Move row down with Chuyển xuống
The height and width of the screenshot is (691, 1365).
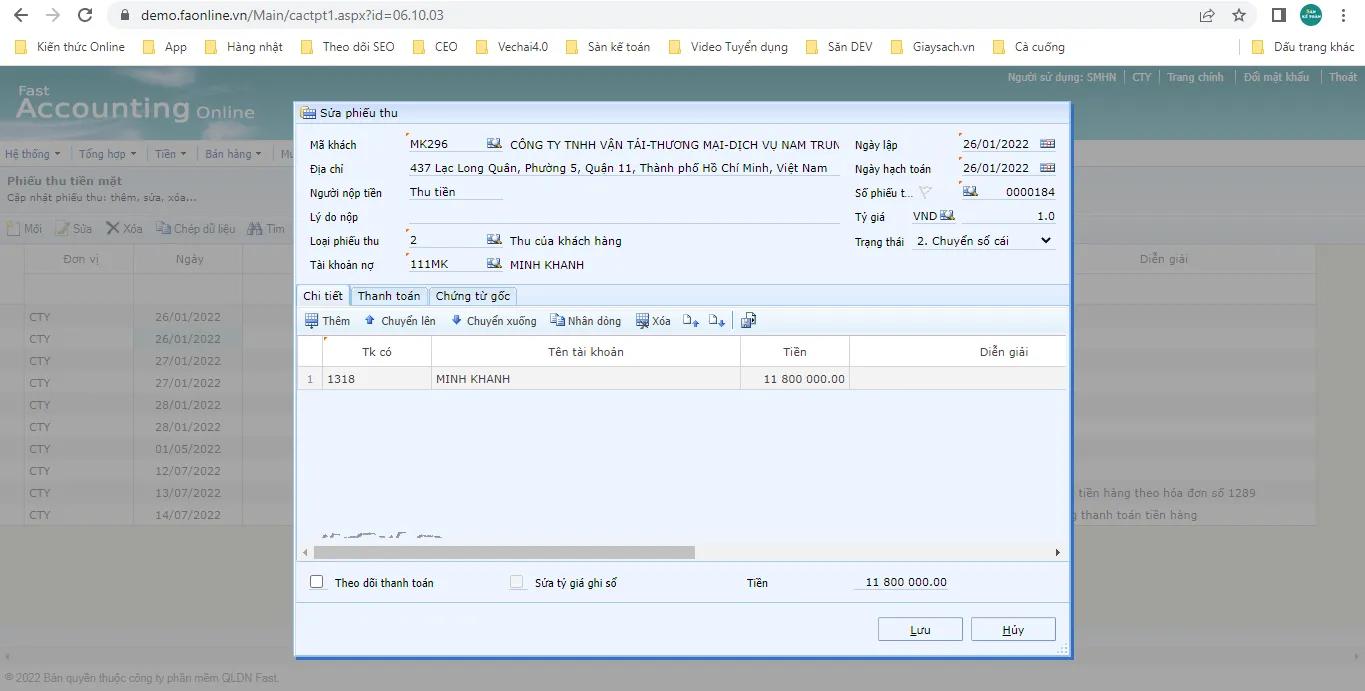pos(493,321)
